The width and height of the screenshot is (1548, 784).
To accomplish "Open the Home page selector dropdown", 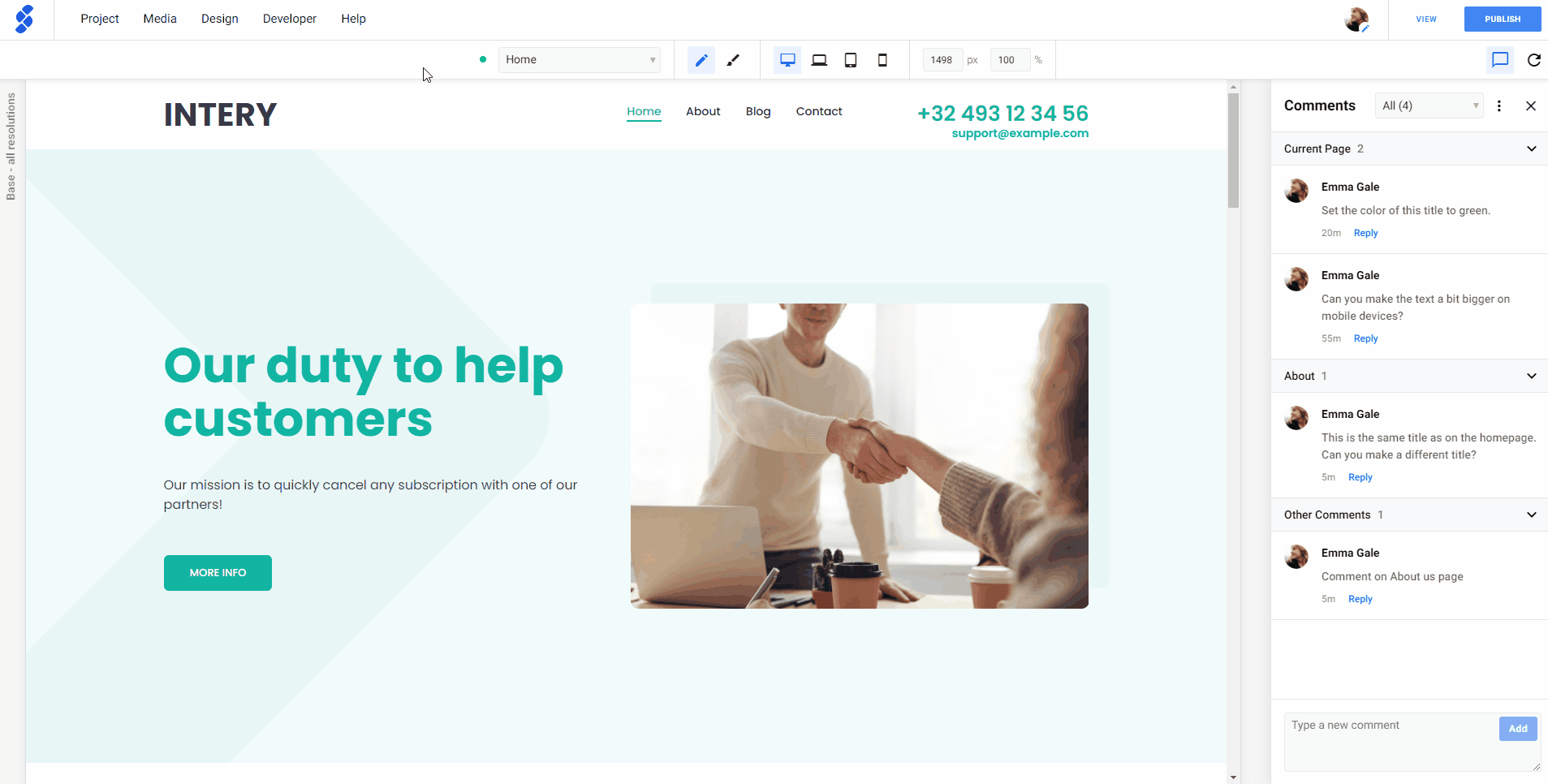I will [x=580, y=60].
